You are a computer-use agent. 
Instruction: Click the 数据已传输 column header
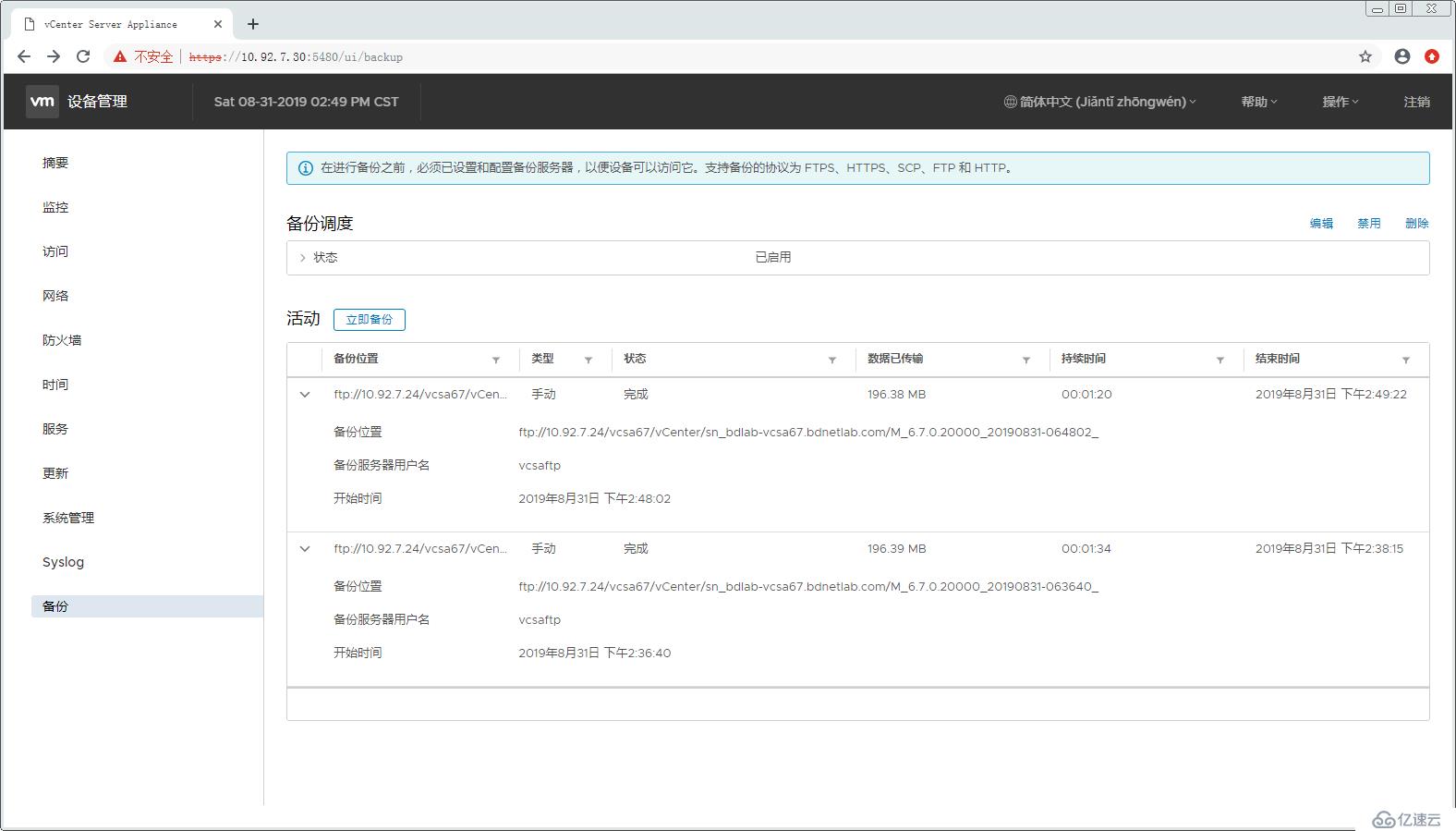tap(895, 359)
